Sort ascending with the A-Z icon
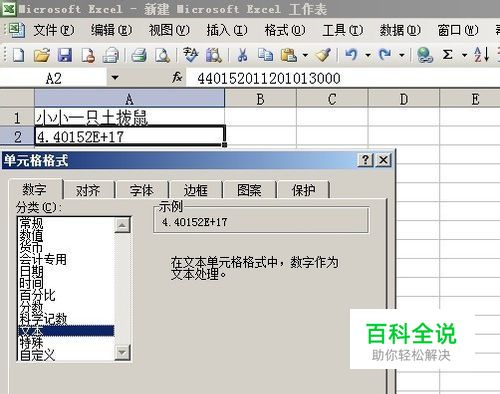The height and width of the screenshot is (394, 500). 481,55
